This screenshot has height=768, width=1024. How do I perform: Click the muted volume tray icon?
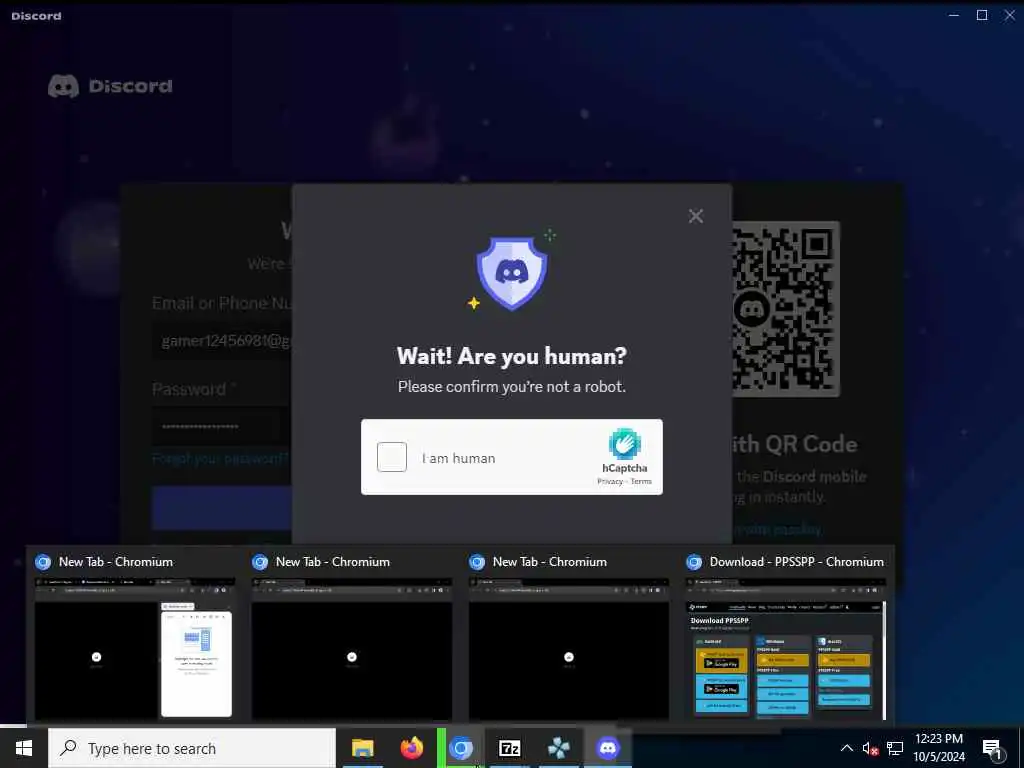tap(870, 748)
